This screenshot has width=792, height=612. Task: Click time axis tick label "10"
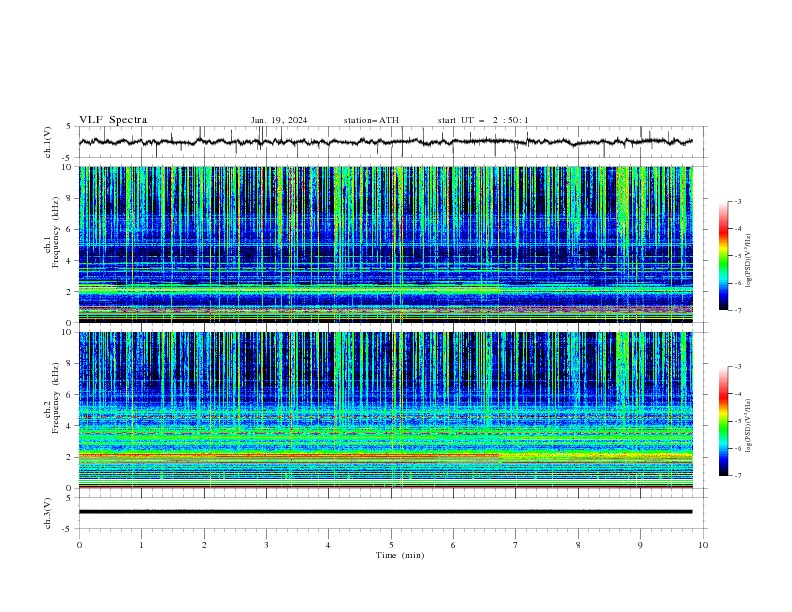tap(703, 545)
